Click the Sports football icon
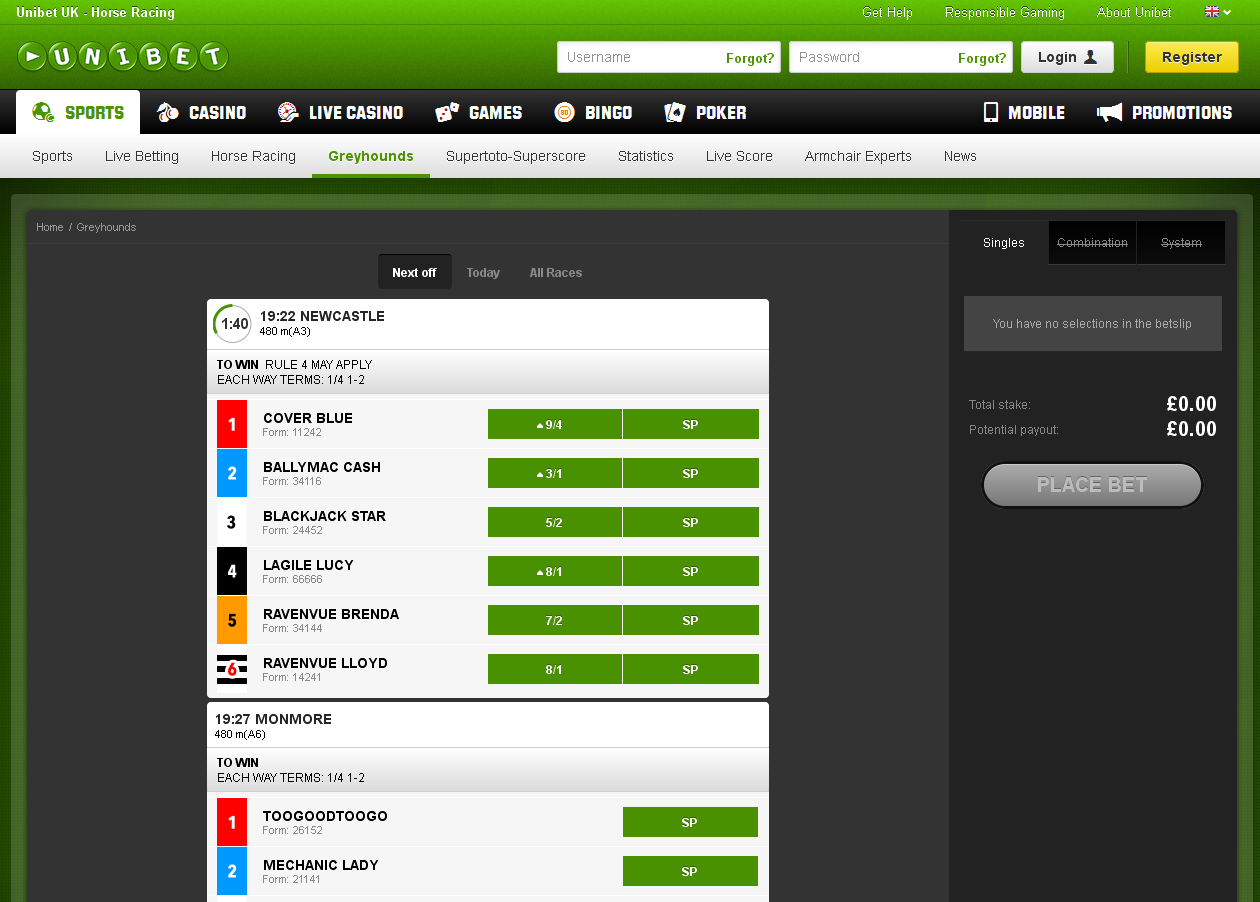Image resolution: width=1260 pixels, height=902 pixels. (x=43, y=112)
